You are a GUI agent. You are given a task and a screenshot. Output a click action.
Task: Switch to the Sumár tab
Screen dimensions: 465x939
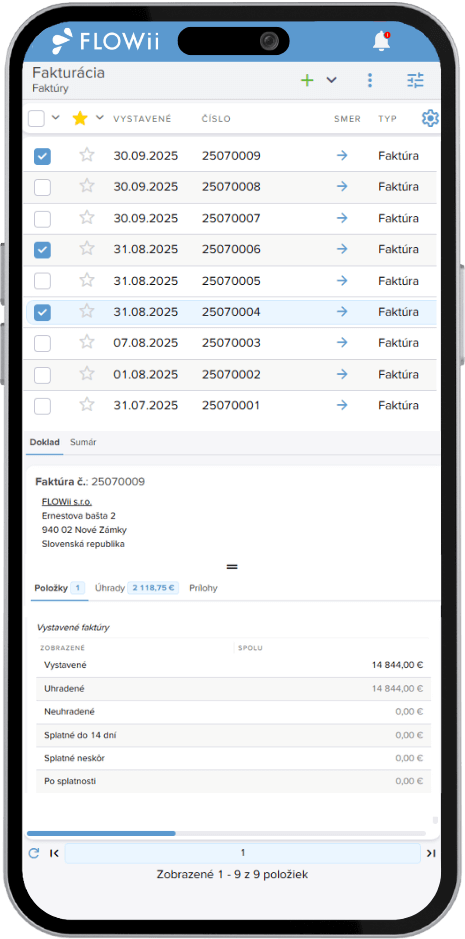[x=83, y=443]
